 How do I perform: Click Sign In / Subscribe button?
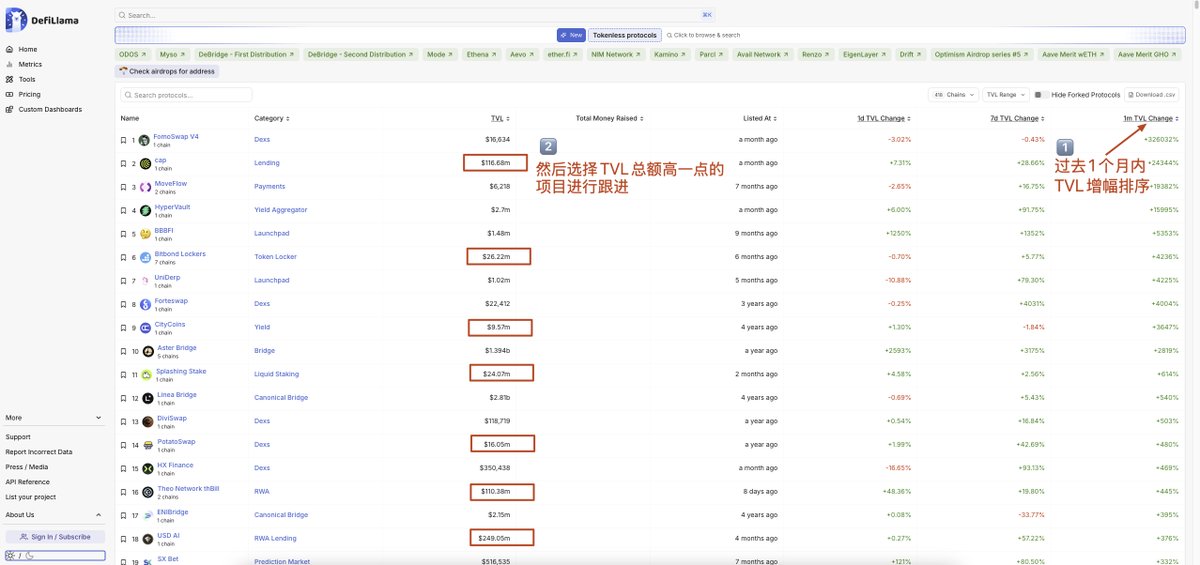click(55, 537)
